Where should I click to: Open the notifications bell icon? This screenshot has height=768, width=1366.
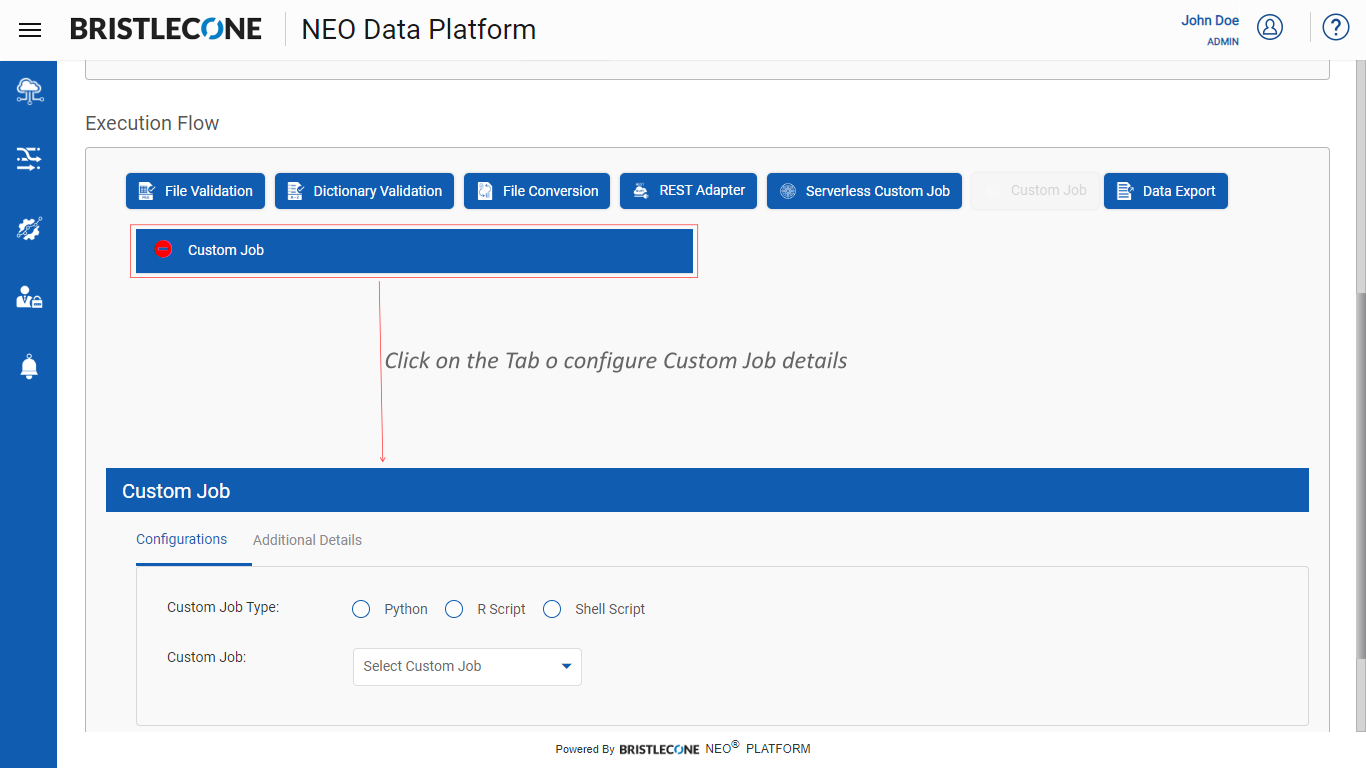[29, 367]
